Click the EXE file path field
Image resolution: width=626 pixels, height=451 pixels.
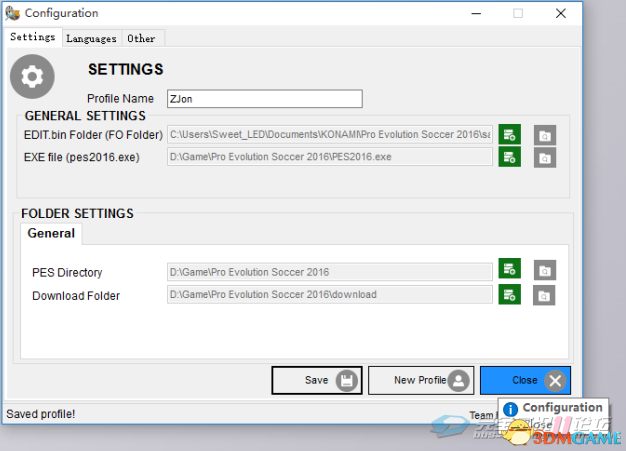coord(330,157)
